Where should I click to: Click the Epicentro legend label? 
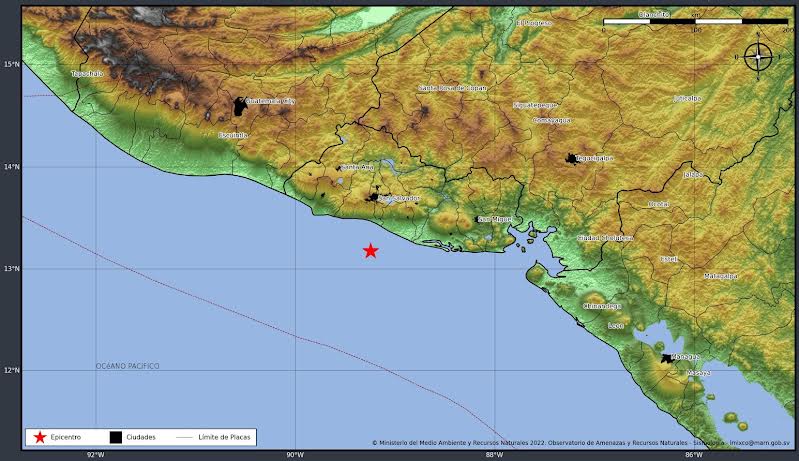[65, 437]
